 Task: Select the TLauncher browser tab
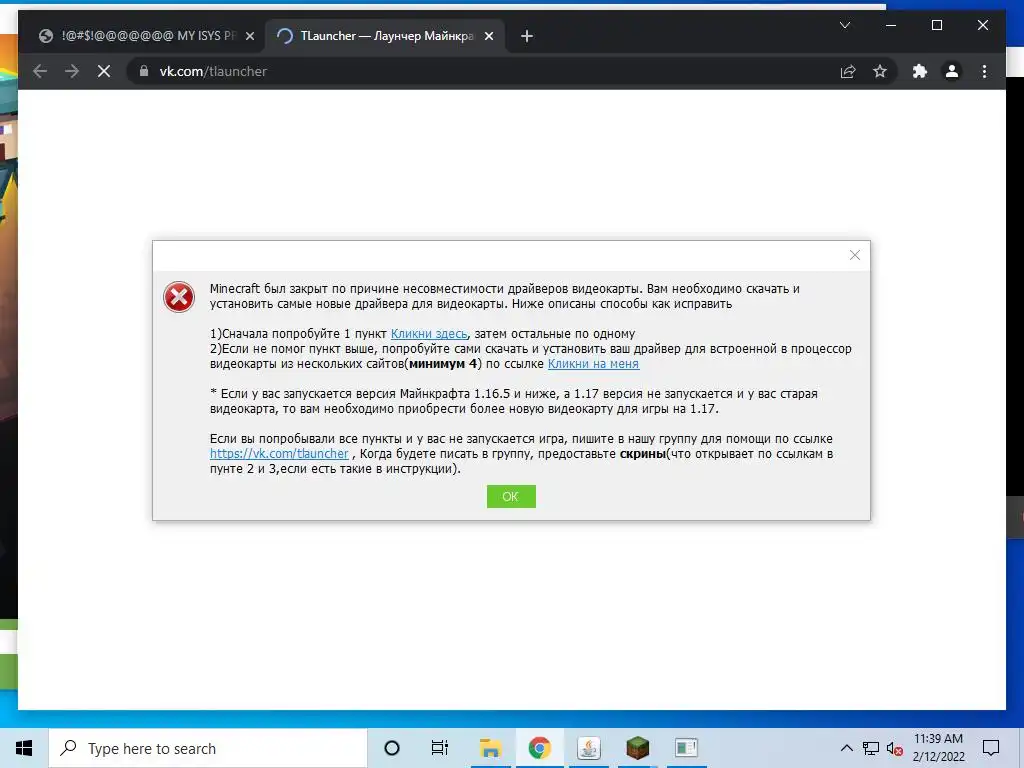[x=385, y=36]
